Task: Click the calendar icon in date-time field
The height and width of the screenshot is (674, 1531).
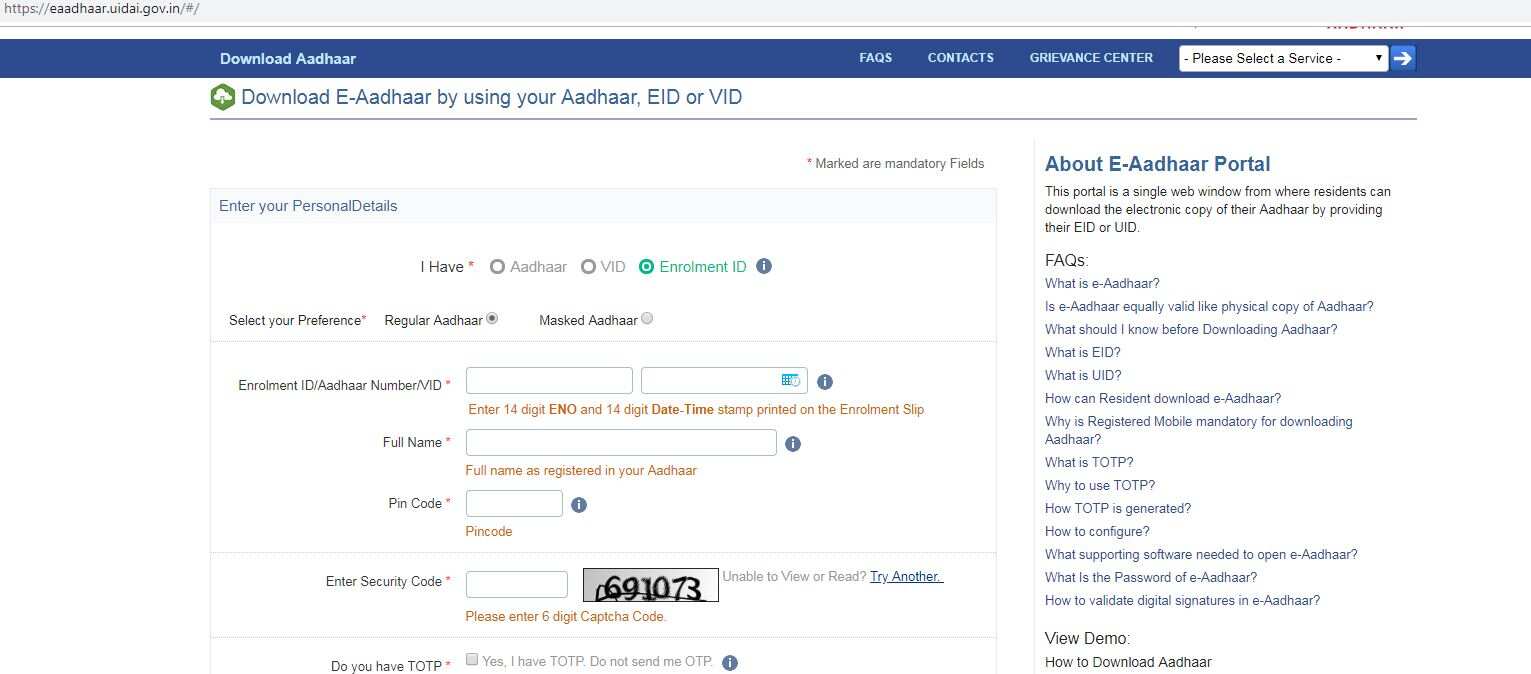Action: (x=791, y=380)
